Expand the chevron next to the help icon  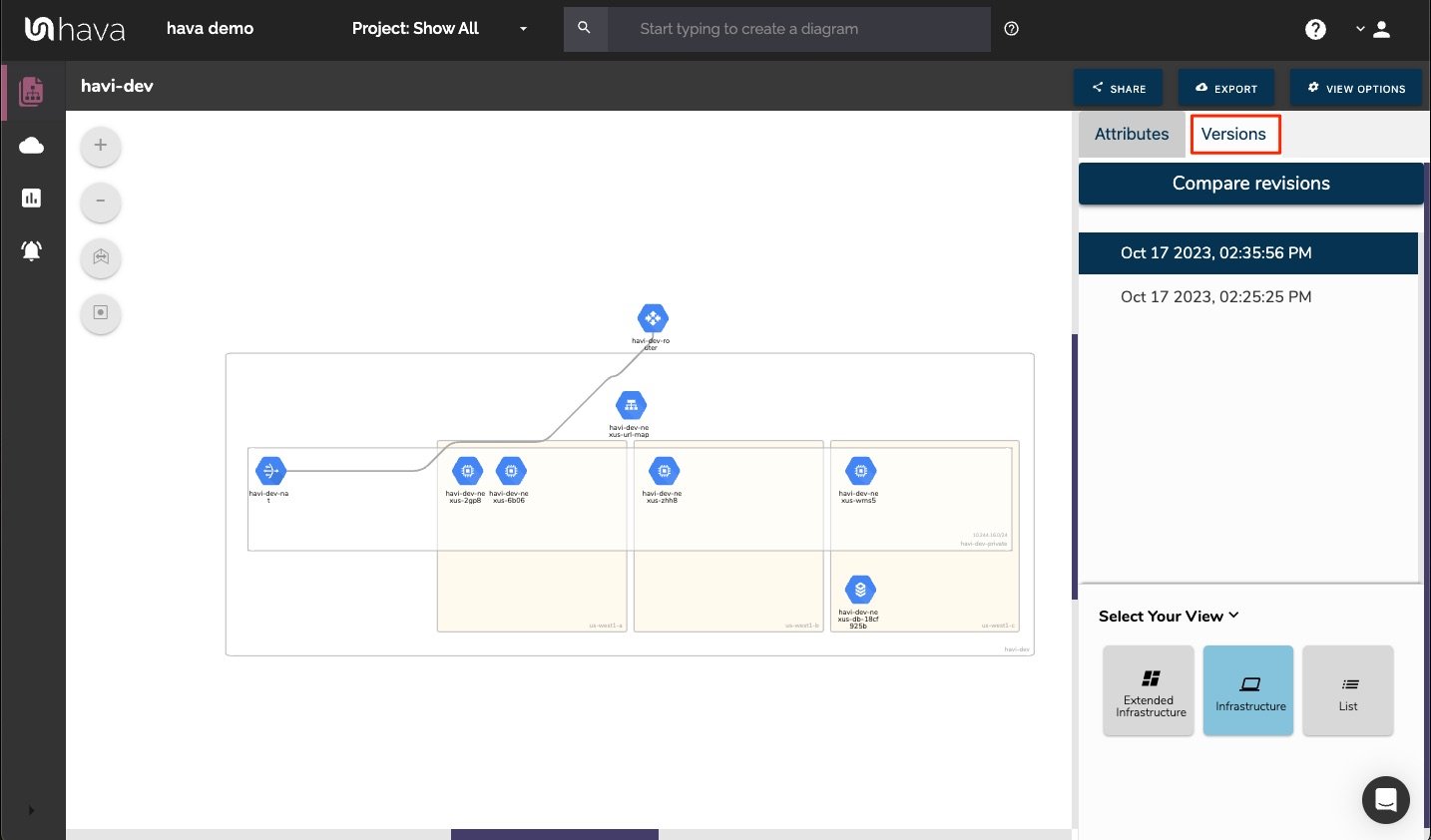[x=1359, y=29]
